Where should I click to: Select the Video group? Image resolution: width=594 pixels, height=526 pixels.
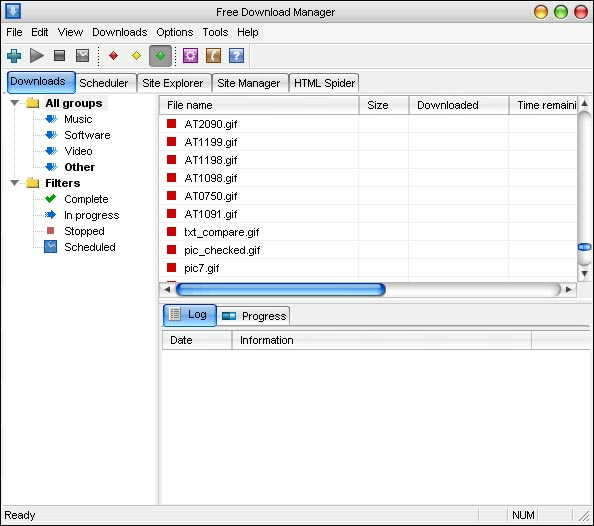(x=78, y=151)
